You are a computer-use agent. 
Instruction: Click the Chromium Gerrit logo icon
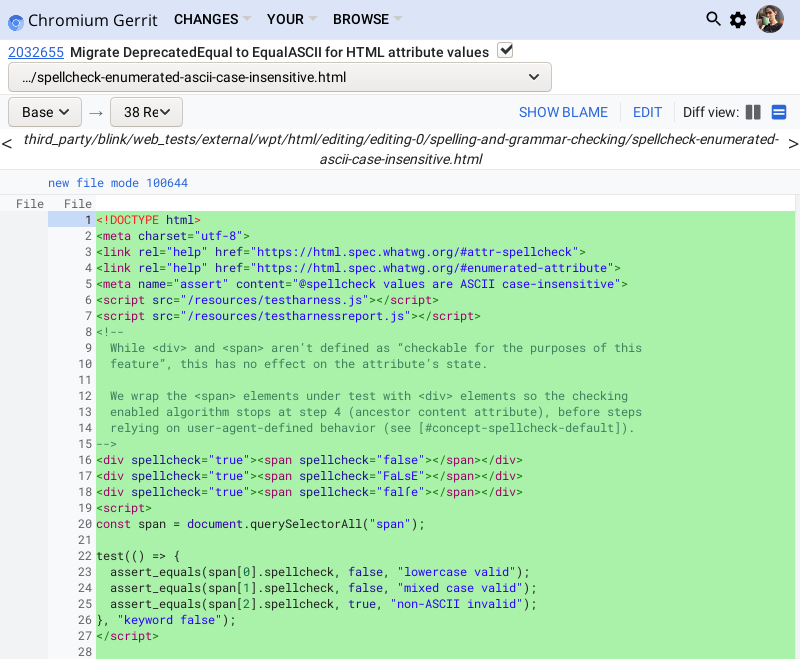[x=16, y=20]
